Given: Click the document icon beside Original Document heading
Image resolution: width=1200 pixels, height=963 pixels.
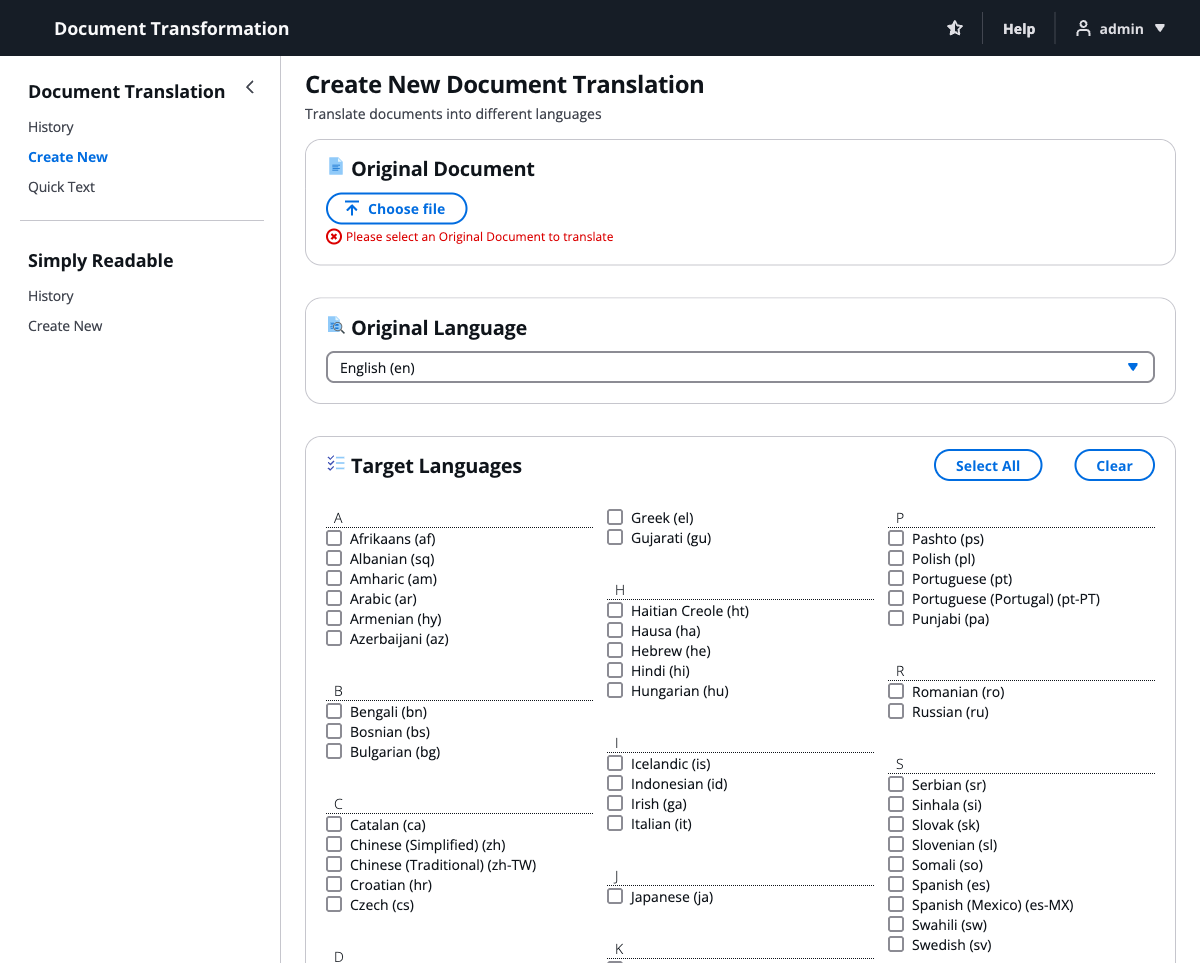Looking at the screenshot, I should [335, 166].
